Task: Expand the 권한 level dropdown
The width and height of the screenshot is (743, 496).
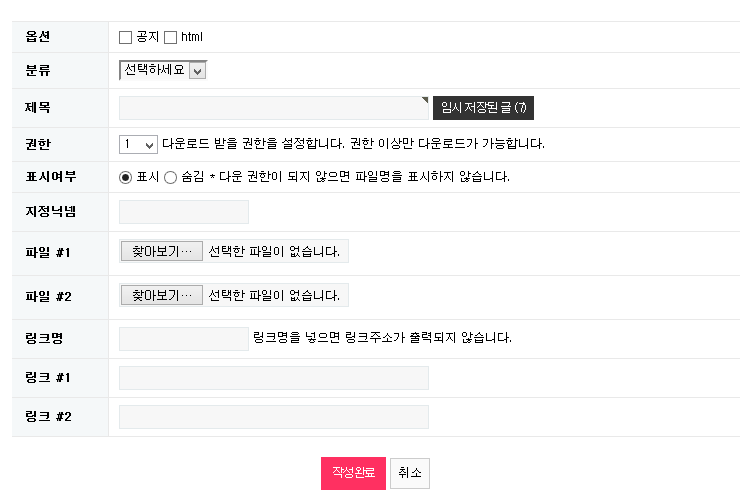Action: click(139, 144)
